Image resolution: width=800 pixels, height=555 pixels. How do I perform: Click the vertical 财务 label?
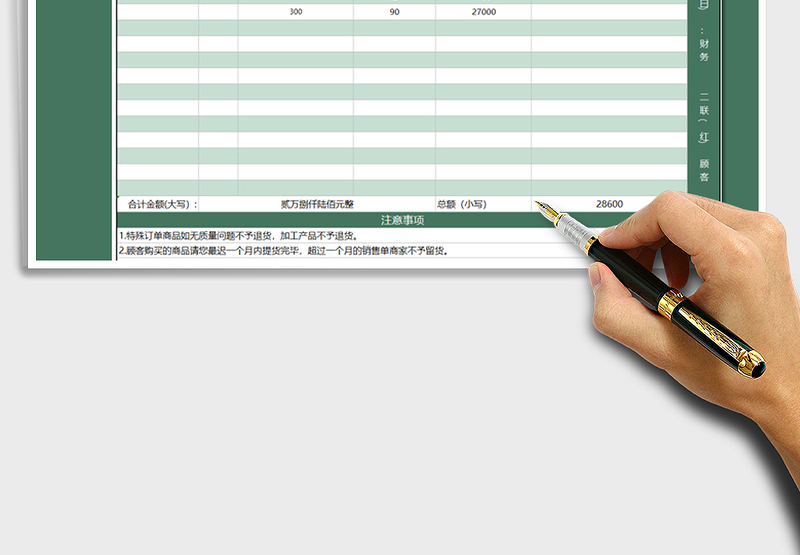coord(704,50)
